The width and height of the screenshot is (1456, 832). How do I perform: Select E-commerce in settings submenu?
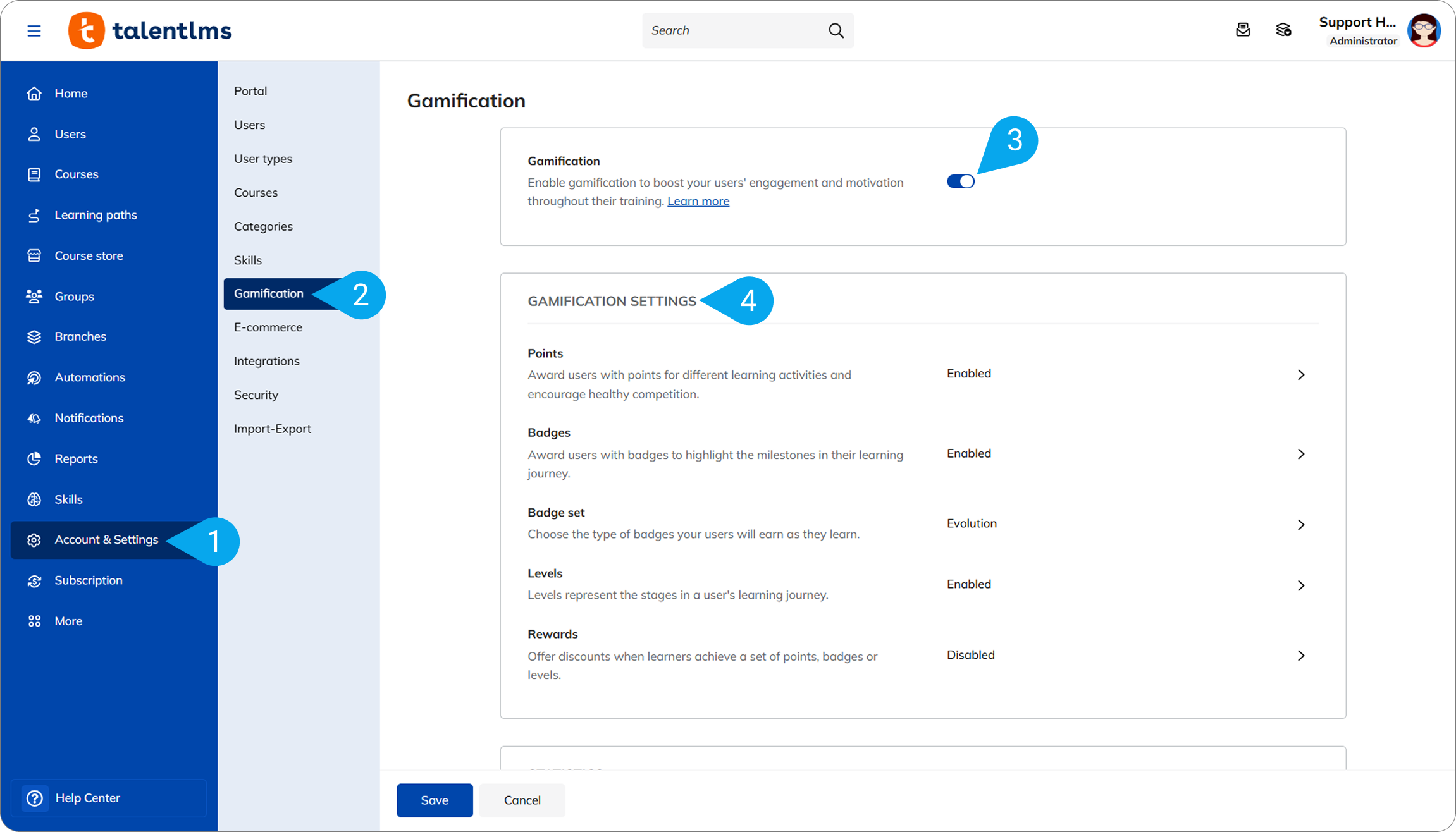(268, 327)
